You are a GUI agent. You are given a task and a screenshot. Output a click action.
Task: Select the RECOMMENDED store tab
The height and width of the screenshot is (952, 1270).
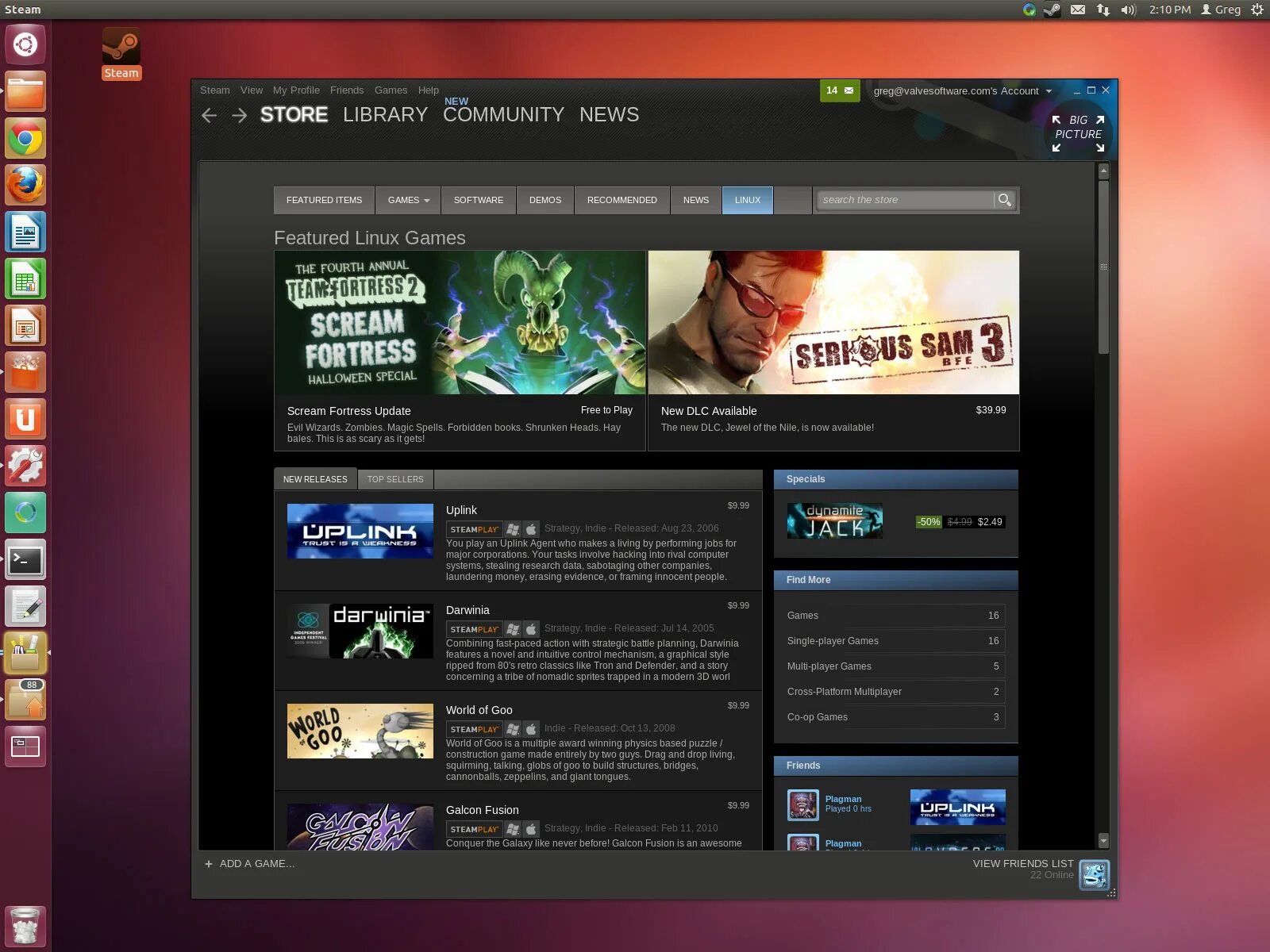click(x=622, y=200)
